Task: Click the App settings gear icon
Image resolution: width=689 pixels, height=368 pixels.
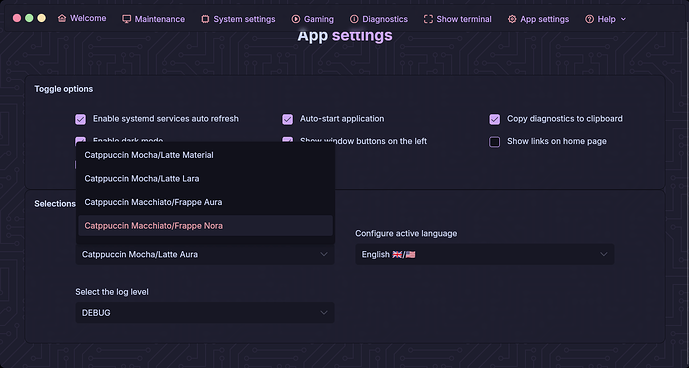Action: click(512, 19)
